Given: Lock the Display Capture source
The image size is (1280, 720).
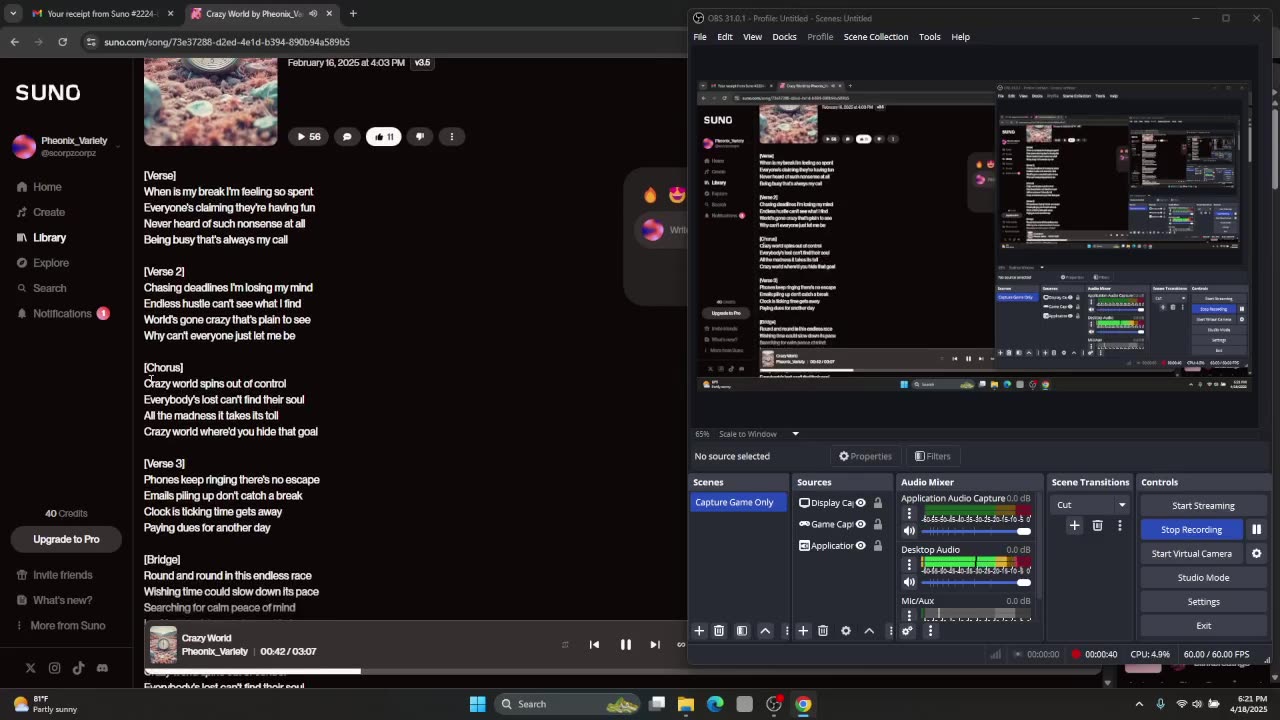Looking at the screenshot, I should pyautogui.click(x=878, y=503).
